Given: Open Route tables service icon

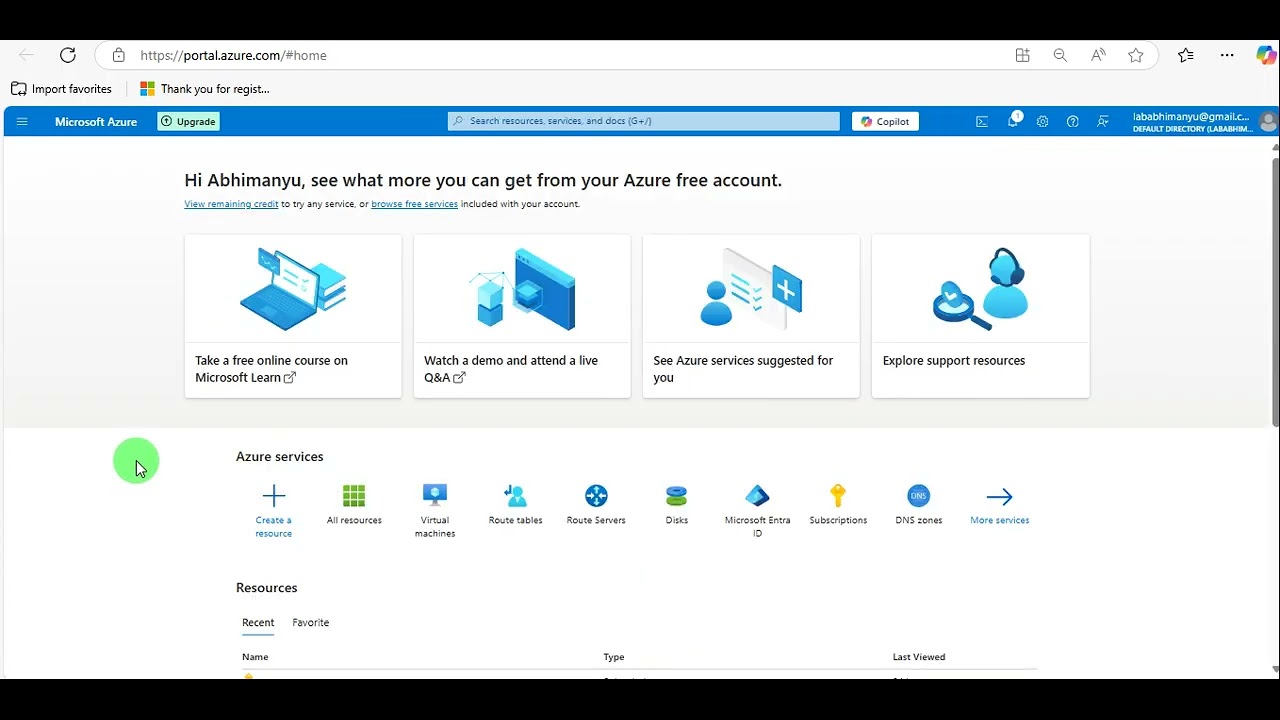Looking at the screenshot, I should (x=515, y=496).
